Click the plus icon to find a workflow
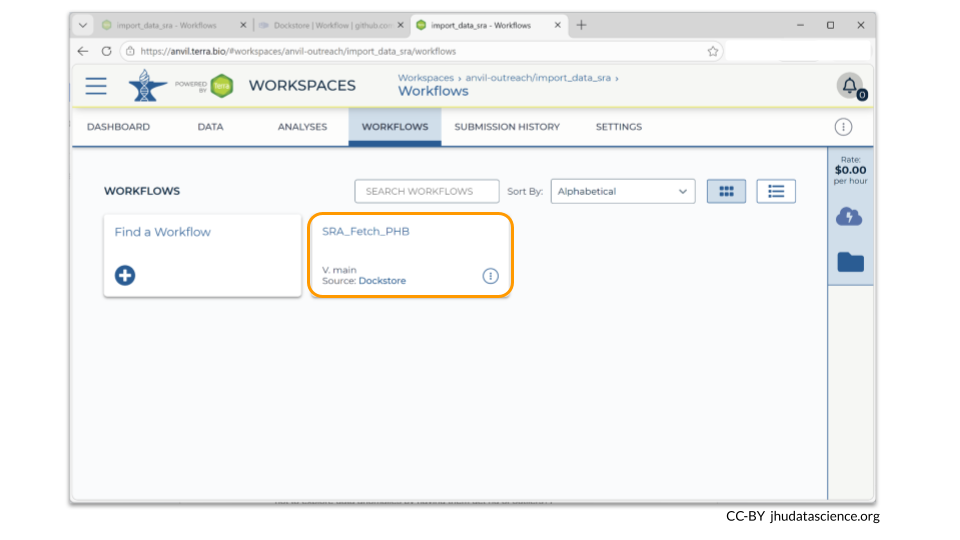The image size is (960, 540). 125,276
